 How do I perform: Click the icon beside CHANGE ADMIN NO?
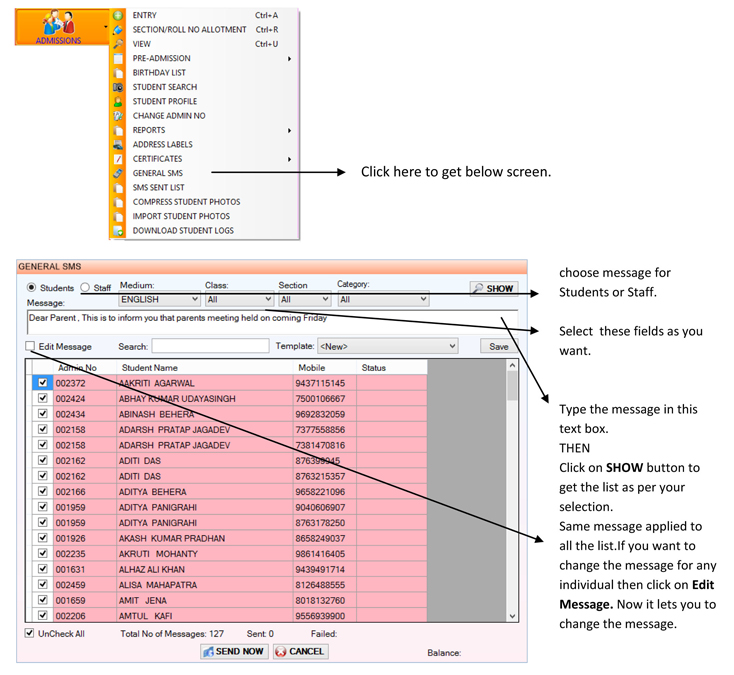[118, 116]
